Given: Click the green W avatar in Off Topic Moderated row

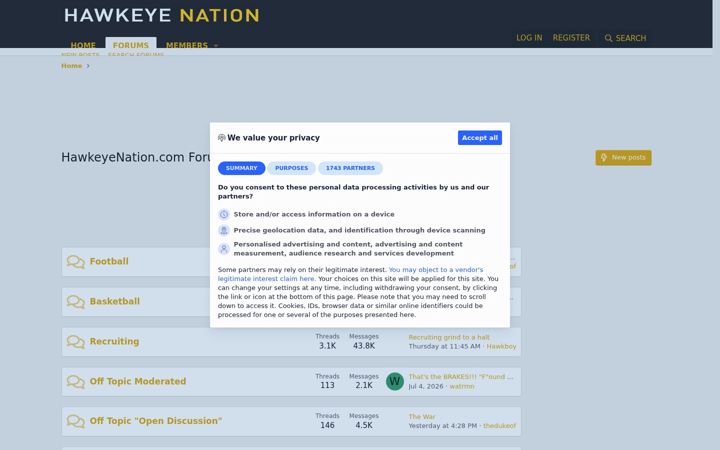Looking at the screenshot, I should coord(395,381).
